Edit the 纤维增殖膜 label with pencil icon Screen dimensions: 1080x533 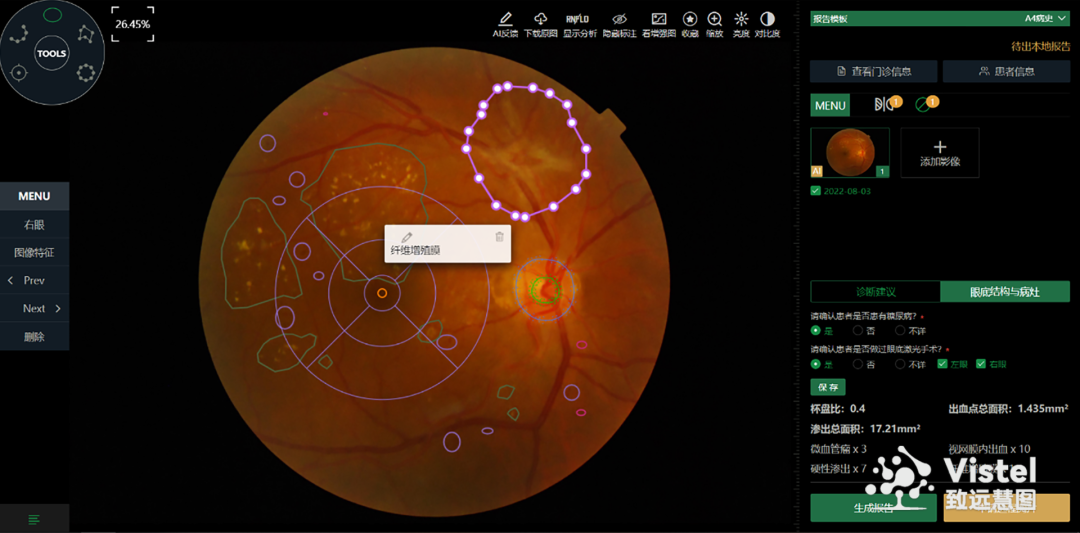(407, 237)
